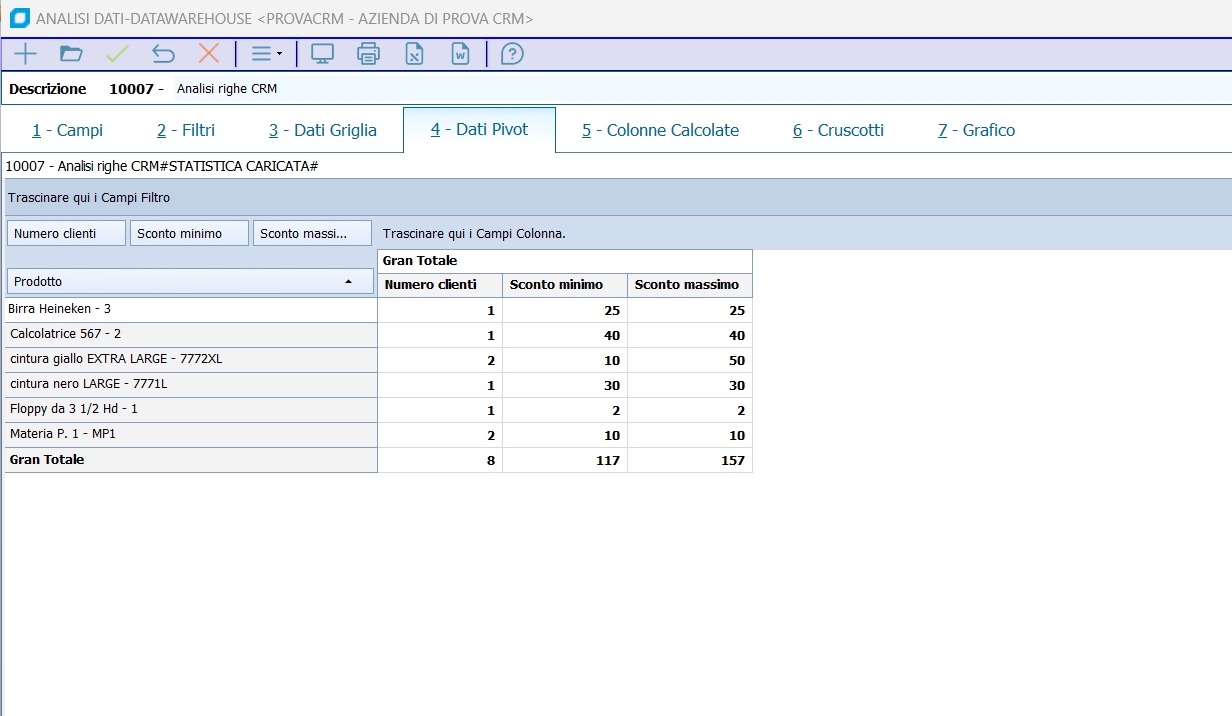Open record with the folder icon
Viewport: 1232px width, 716px height.
(x=71, y=54)
